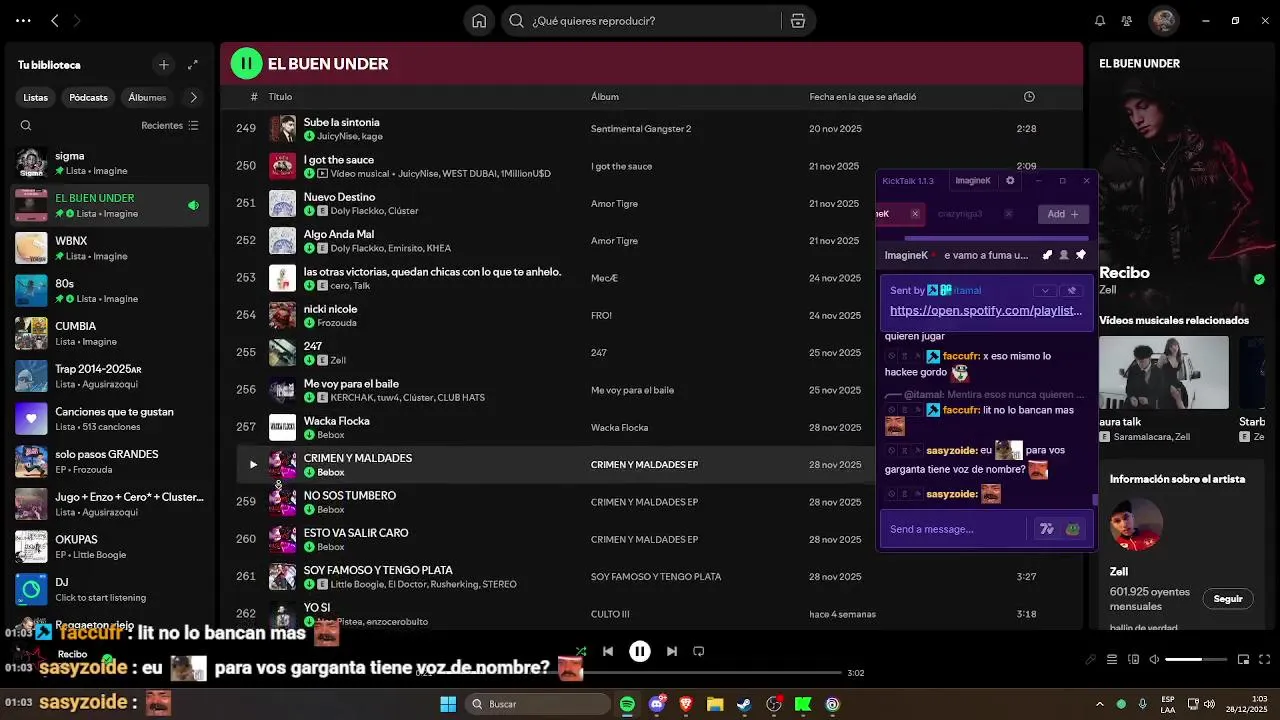Close the crazyniga3 tab in KickTalk
The height and width of the screenshot is (720, 1280).
pyautogui.click(x=1008, y=214)
